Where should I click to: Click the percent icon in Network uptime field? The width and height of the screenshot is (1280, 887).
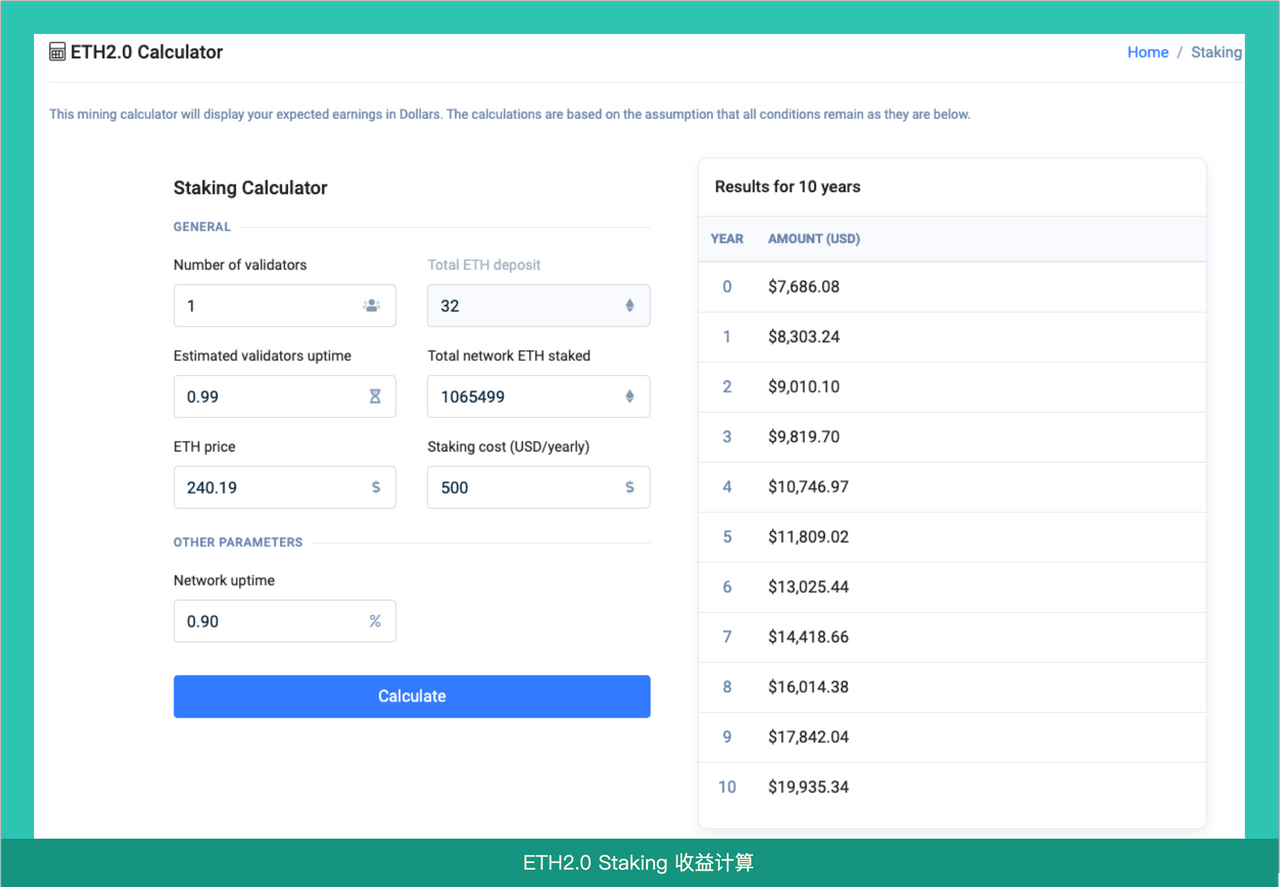(375, 621)
